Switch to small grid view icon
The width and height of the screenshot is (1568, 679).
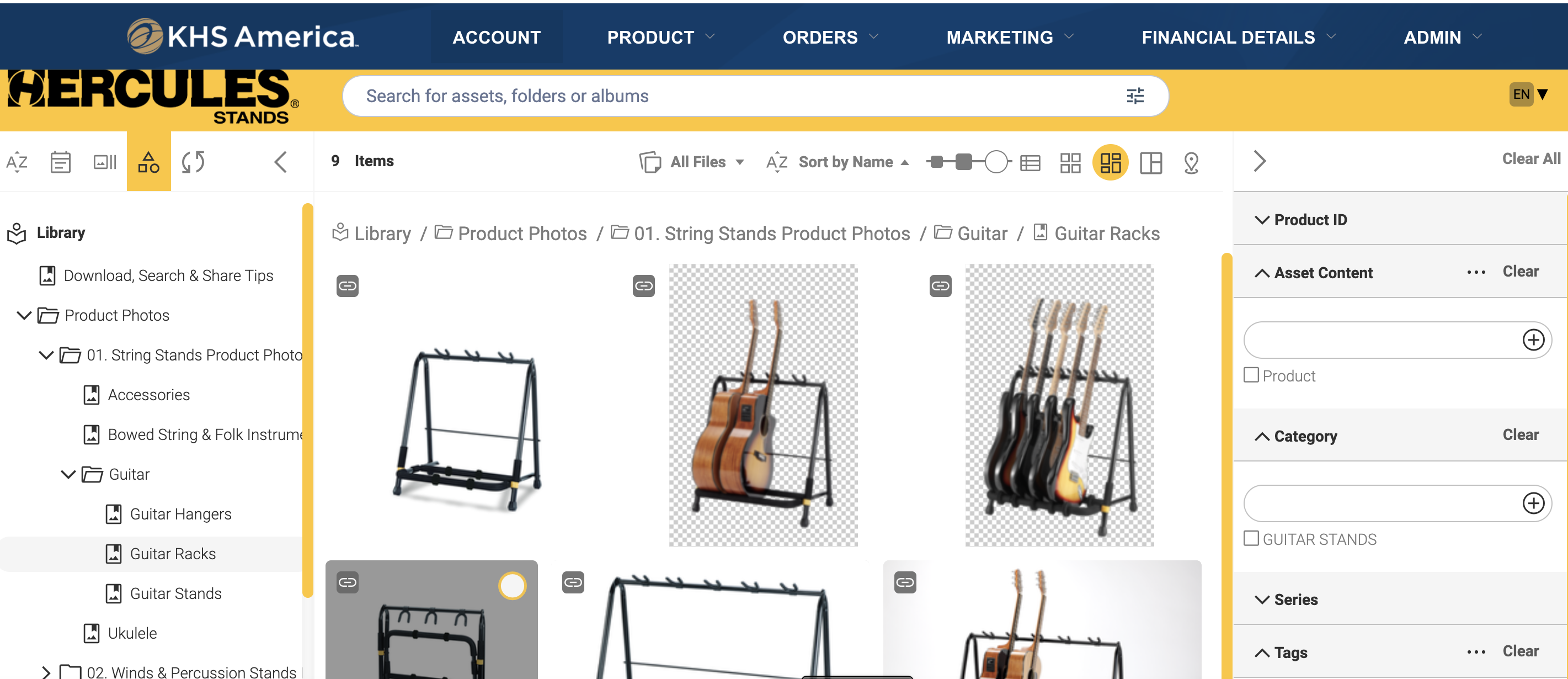pos(1069,163)
